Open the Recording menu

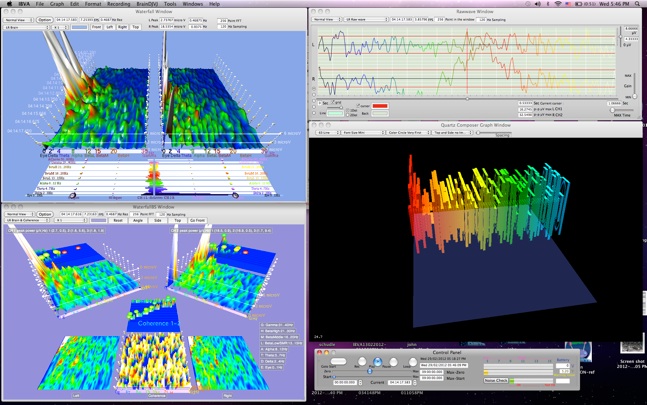tap(118, 4)
